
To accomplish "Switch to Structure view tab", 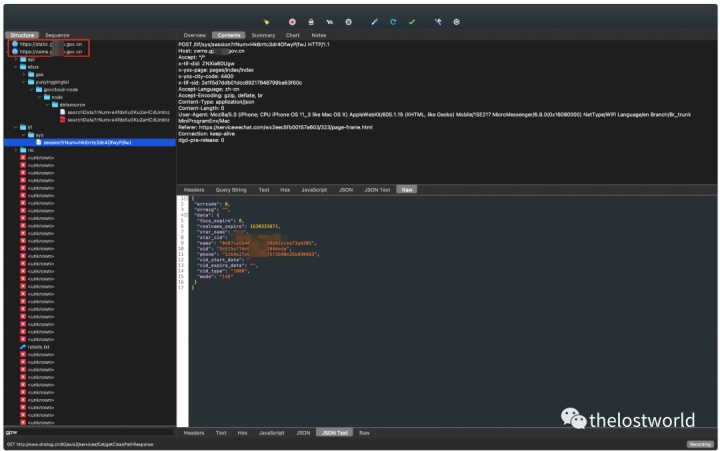I will click(x=22, y=35).
